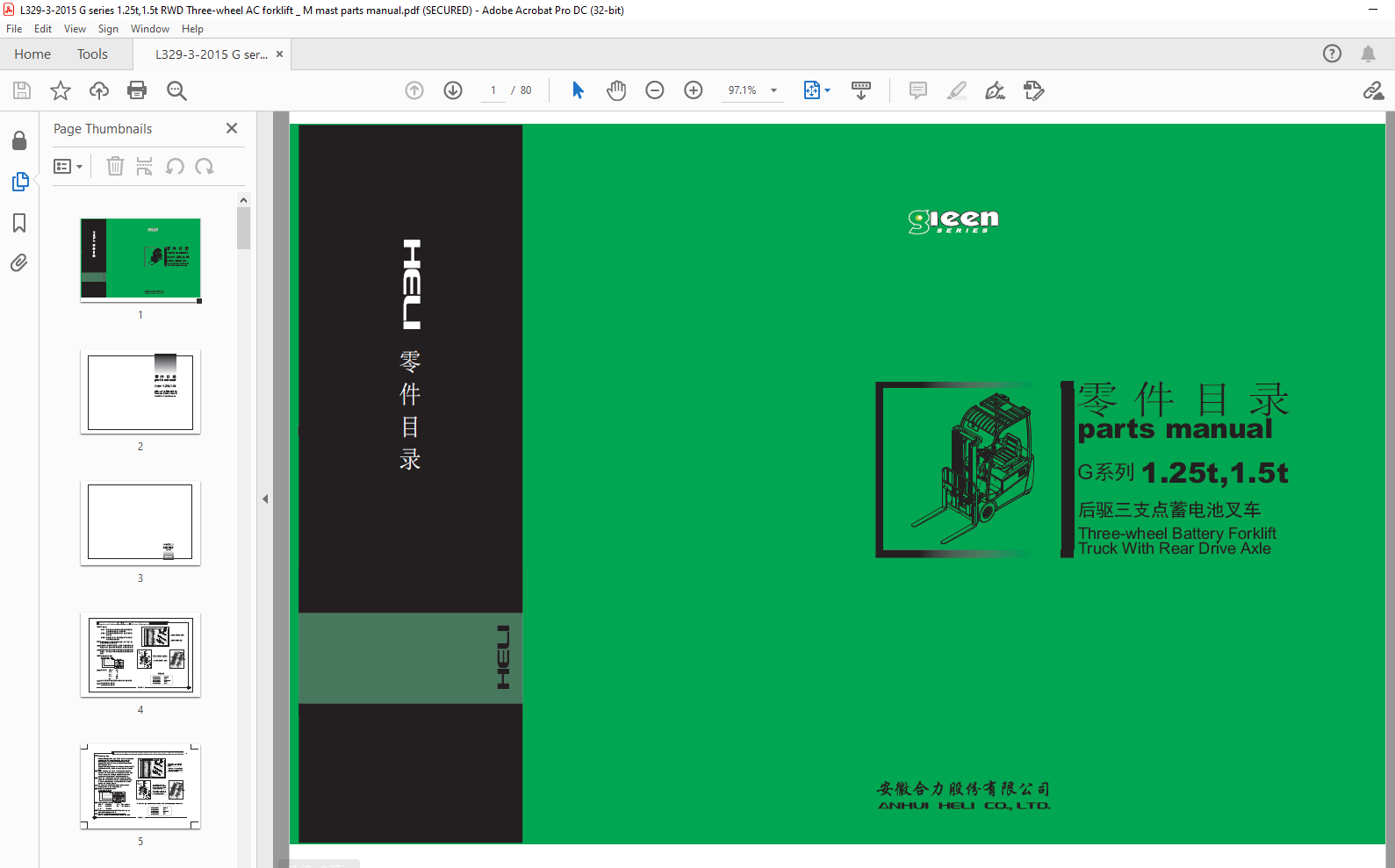The height and width of the screenshot is (868, 1395).
Task: Open the Fill & Sign tool
Action: 996,90
